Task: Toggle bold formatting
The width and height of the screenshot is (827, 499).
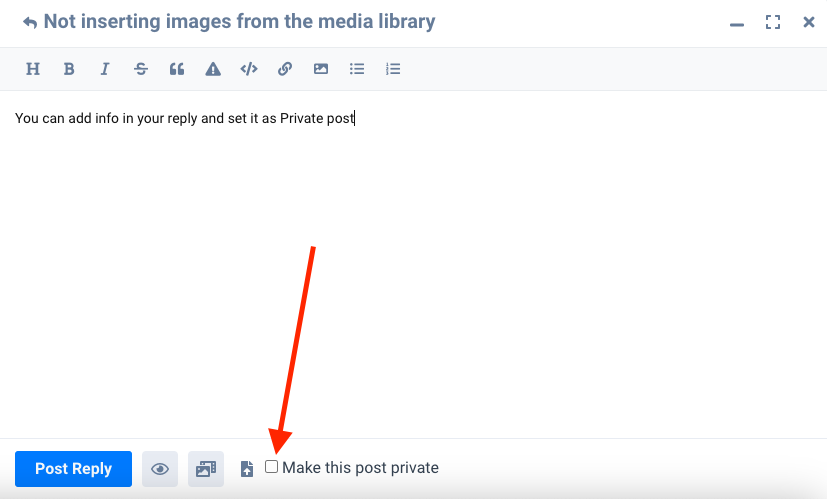Action: (x=69, y=69)
